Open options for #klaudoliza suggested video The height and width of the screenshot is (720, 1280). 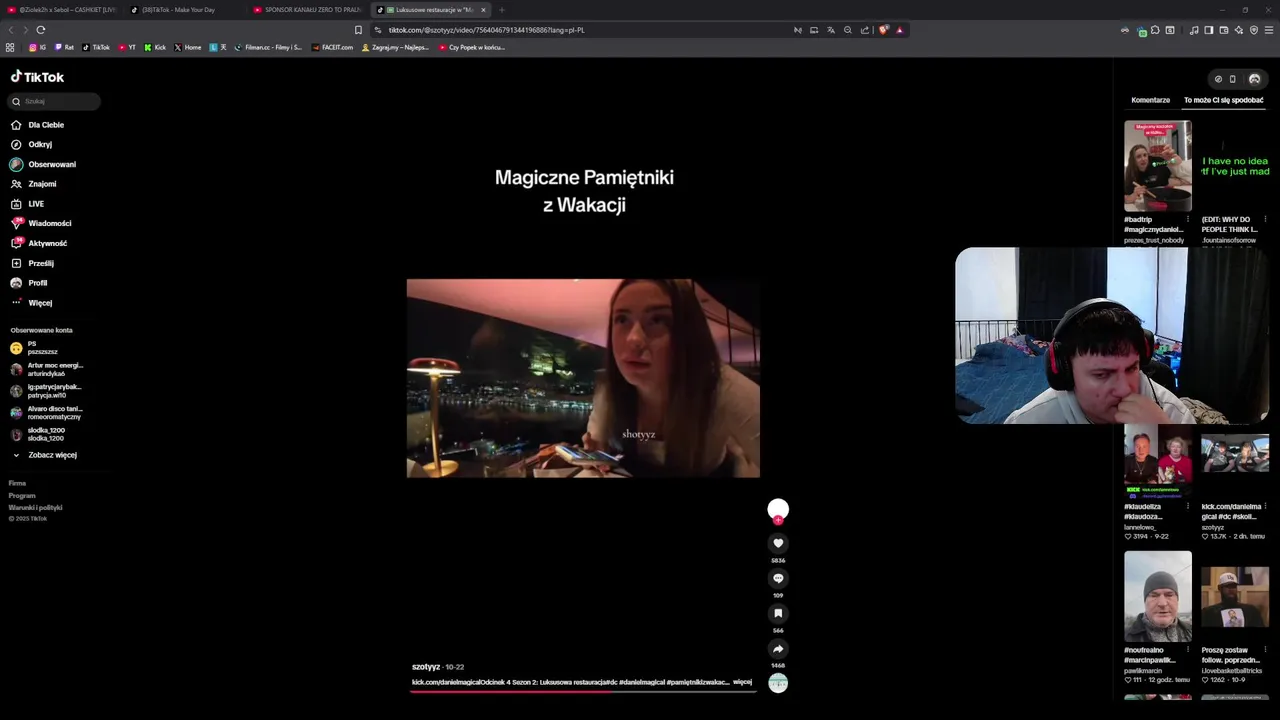[1188, 507]
